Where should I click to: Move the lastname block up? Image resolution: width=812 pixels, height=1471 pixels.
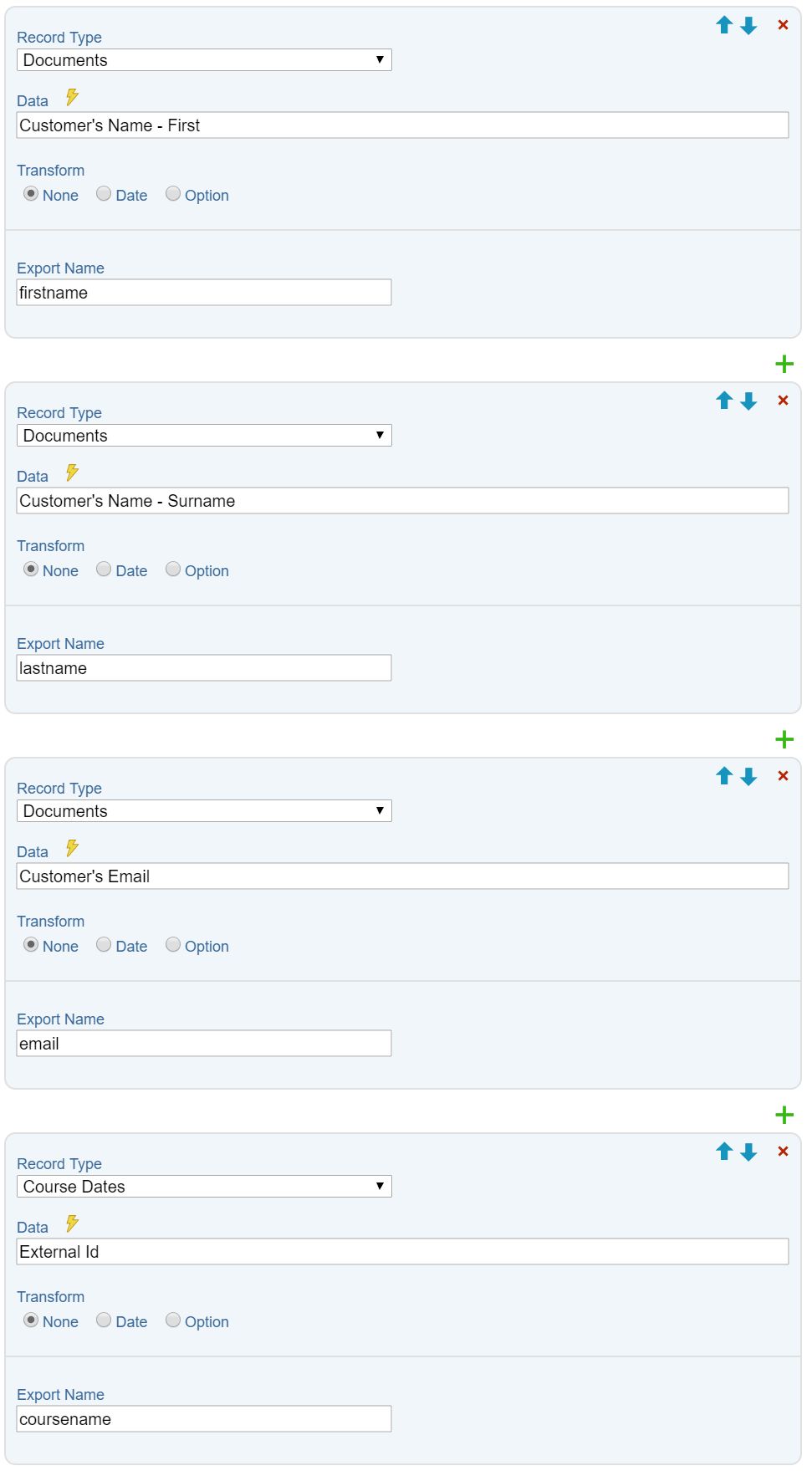(x=724, y=401)
